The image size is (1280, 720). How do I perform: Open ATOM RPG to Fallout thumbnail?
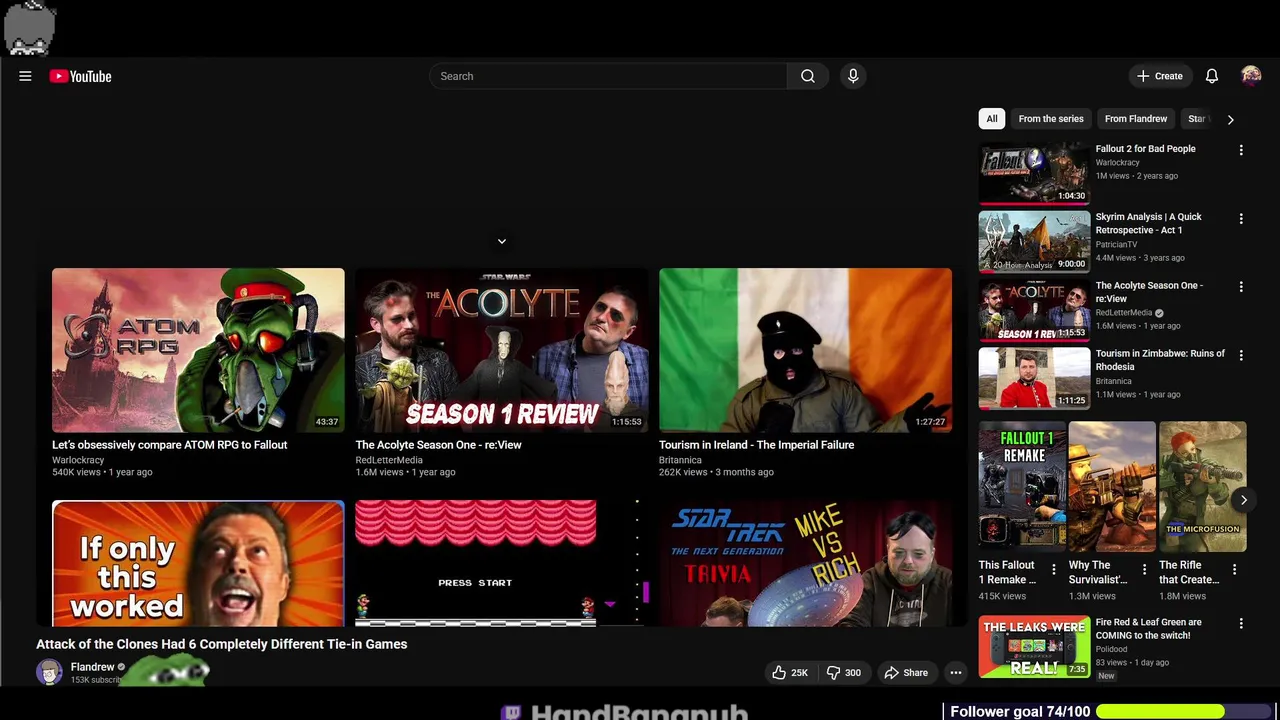[x=198, y=350]
